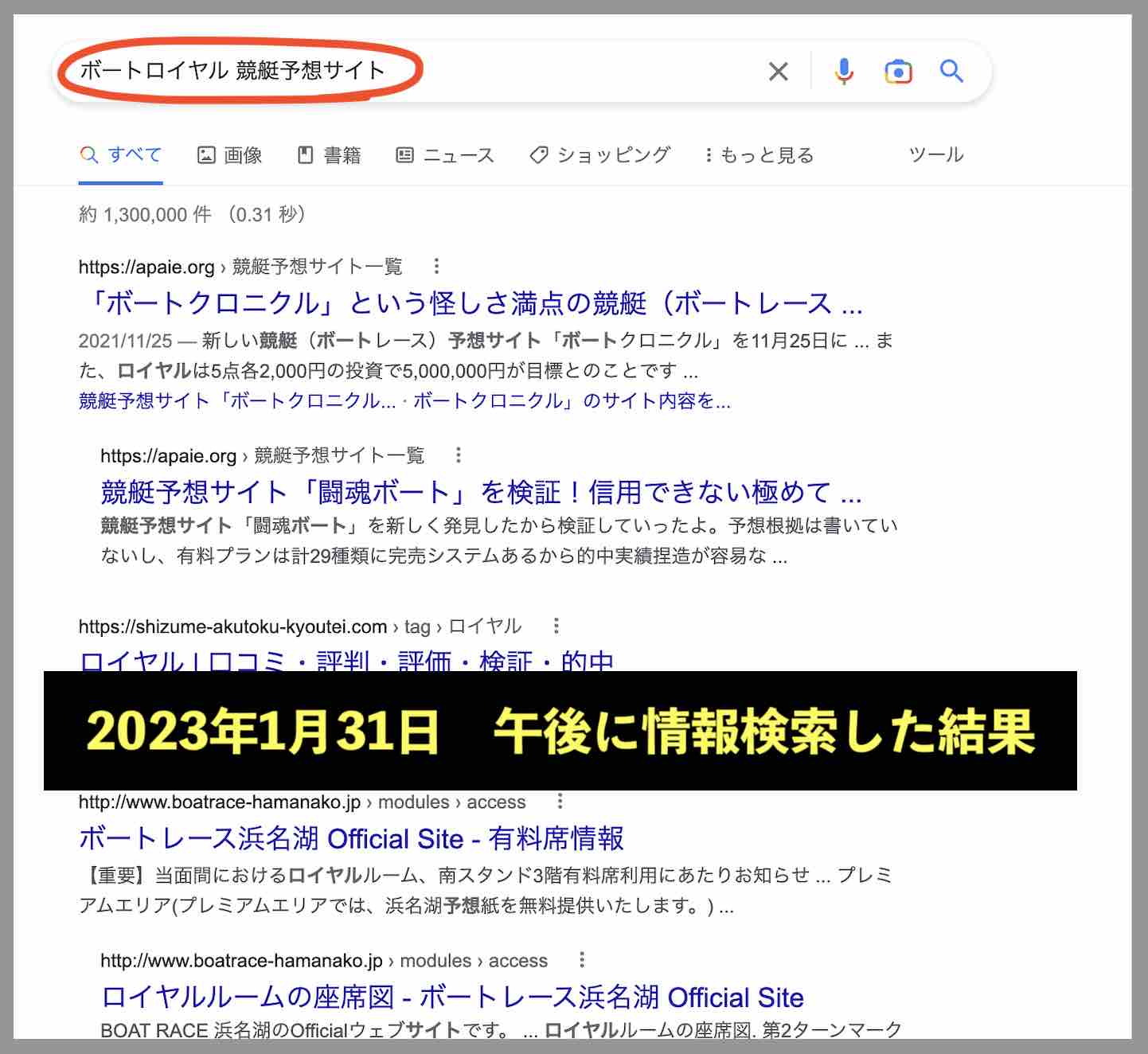Open the three-dot menu on shizume-akutoku-kyoutei.com result
Viewport: 1148px width, 1054px height.
(555, 626)
